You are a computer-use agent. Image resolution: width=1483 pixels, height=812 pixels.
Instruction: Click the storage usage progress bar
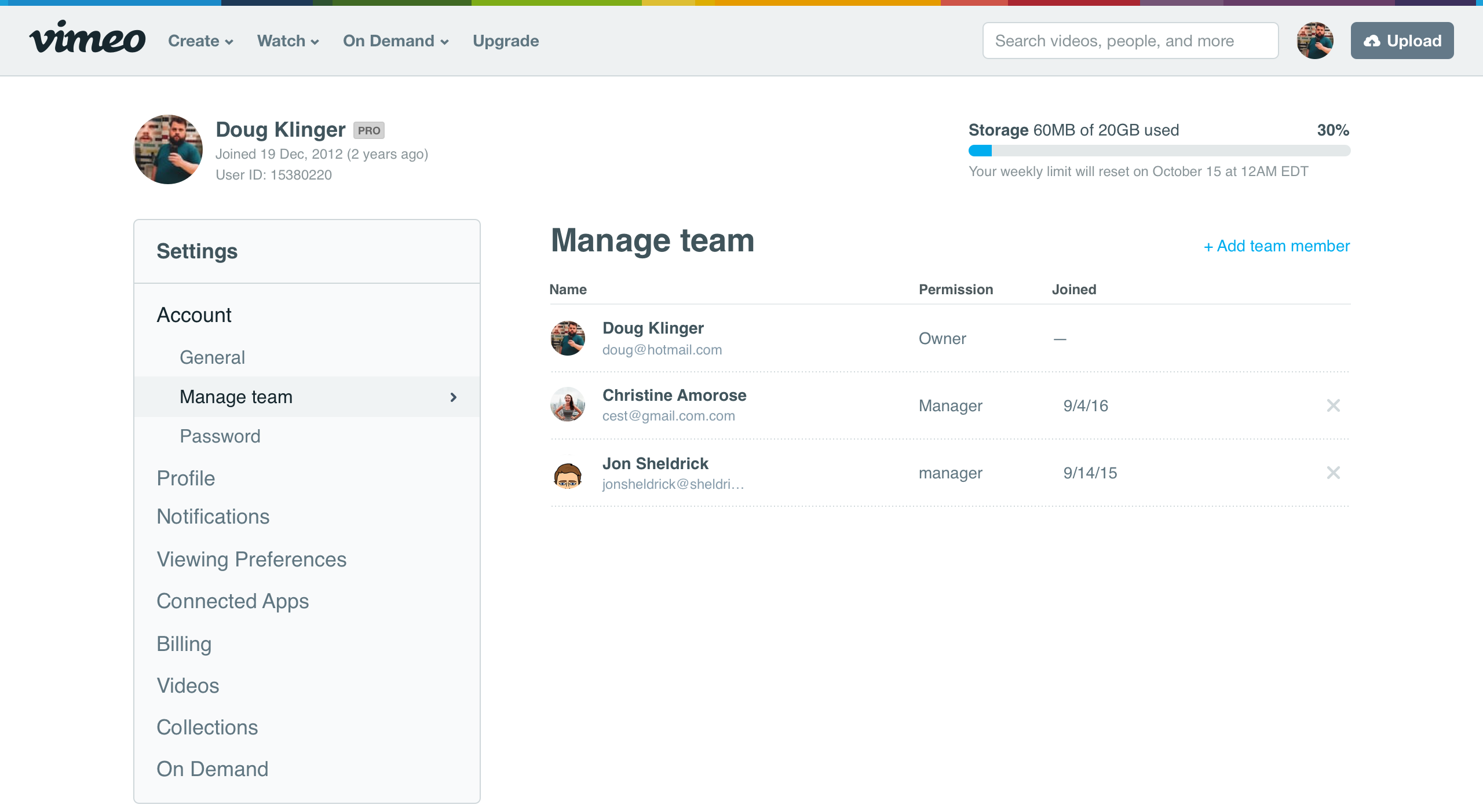coord(1159,151)
